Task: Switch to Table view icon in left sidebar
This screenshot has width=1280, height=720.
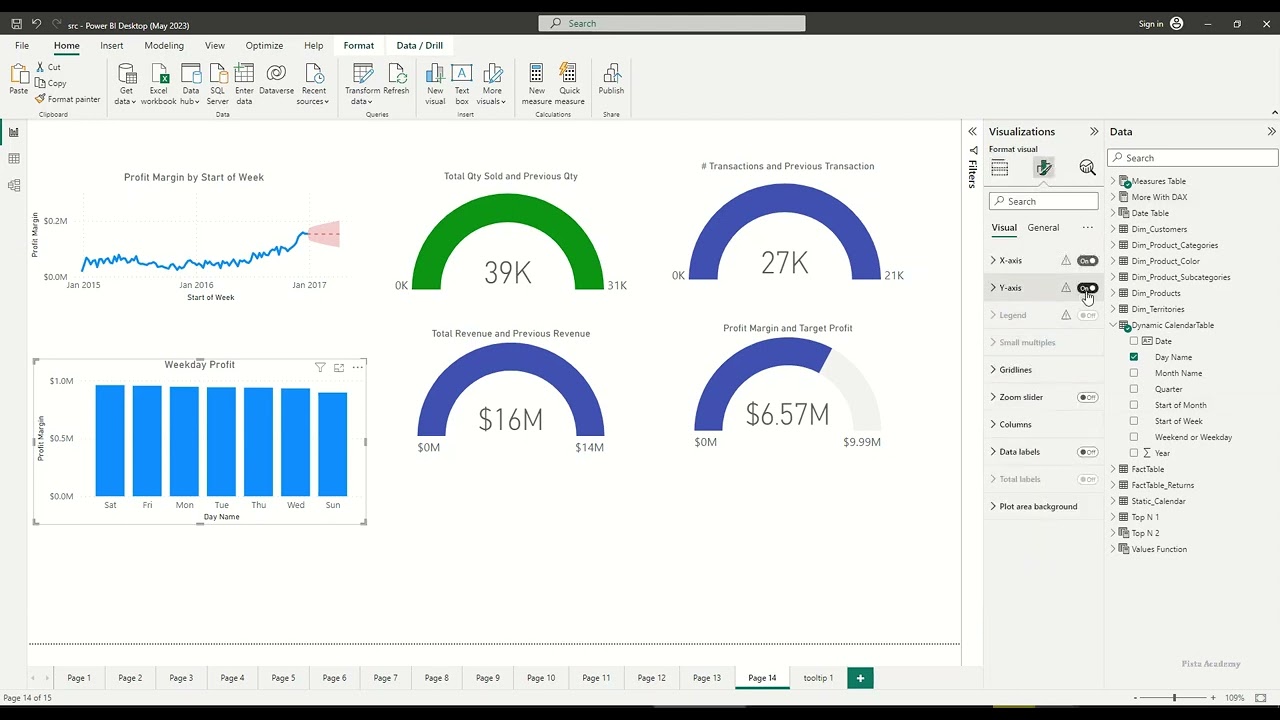Action: 14,159
